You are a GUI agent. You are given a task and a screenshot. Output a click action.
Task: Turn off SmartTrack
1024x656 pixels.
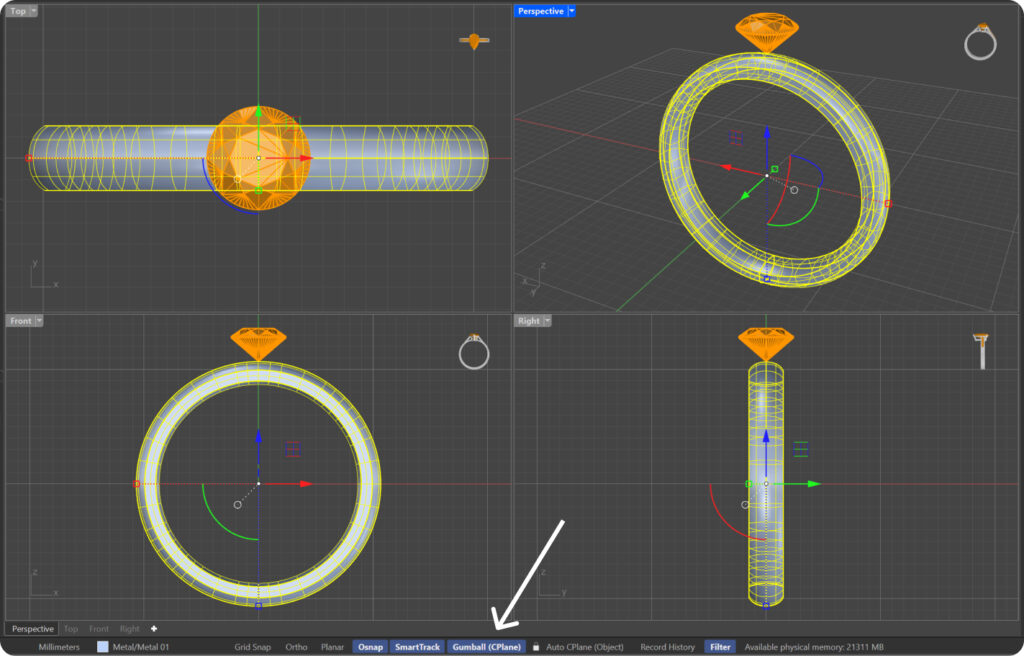click(x=417, y=647)
